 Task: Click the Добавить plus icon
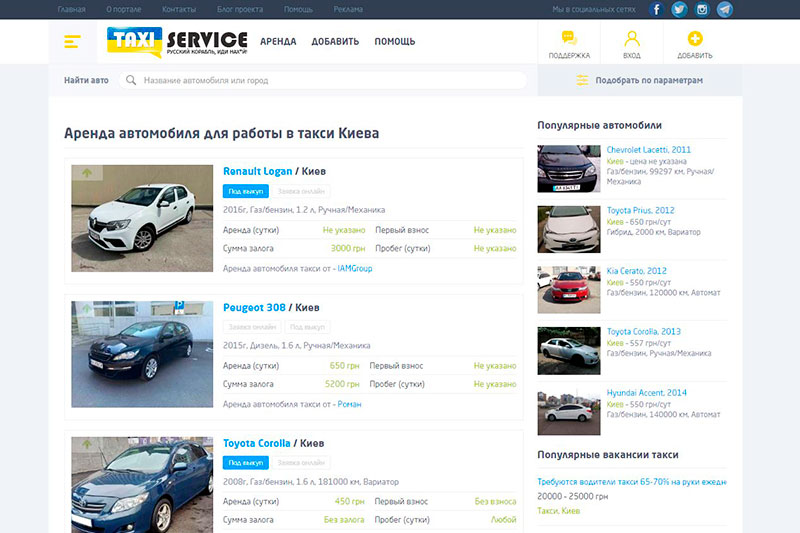(x=695, y=38)
